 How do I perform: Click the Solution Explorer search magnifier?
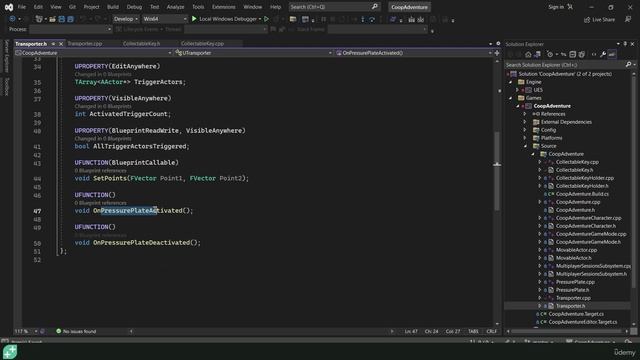pos(628,64)
